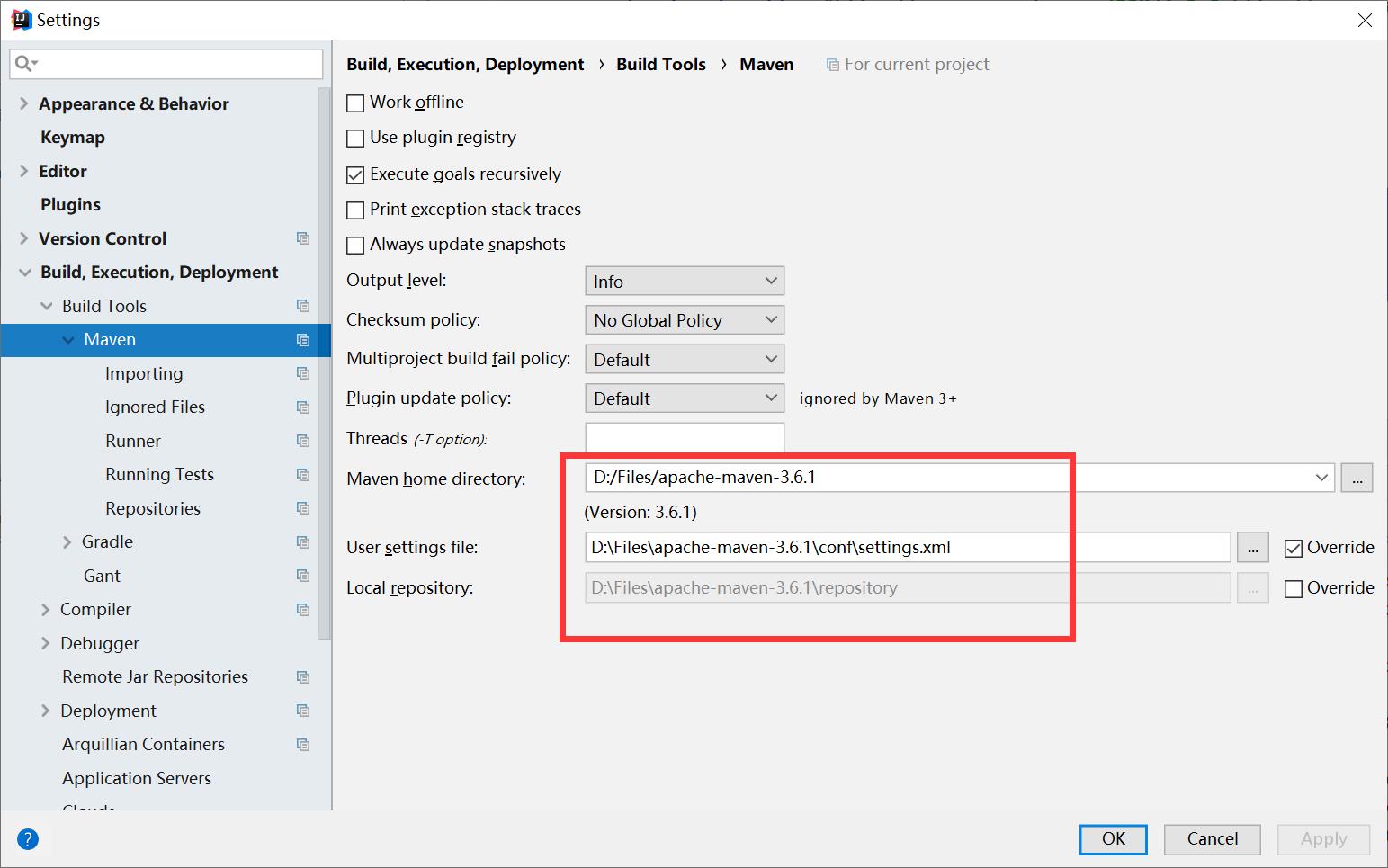Select Application Servers
The width and height of the screenshot is (1388, 868).
[137, 778]
